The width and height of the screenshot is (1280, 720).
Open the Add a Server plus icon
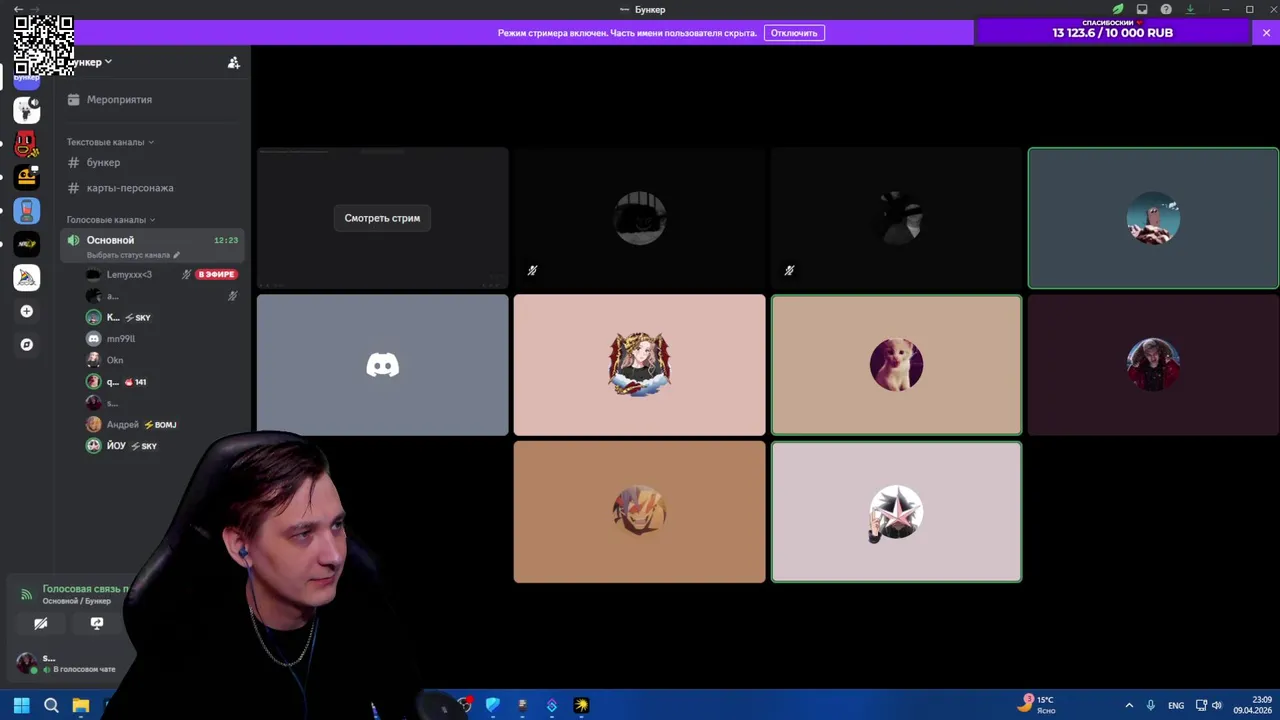click(x=27, y=311)
